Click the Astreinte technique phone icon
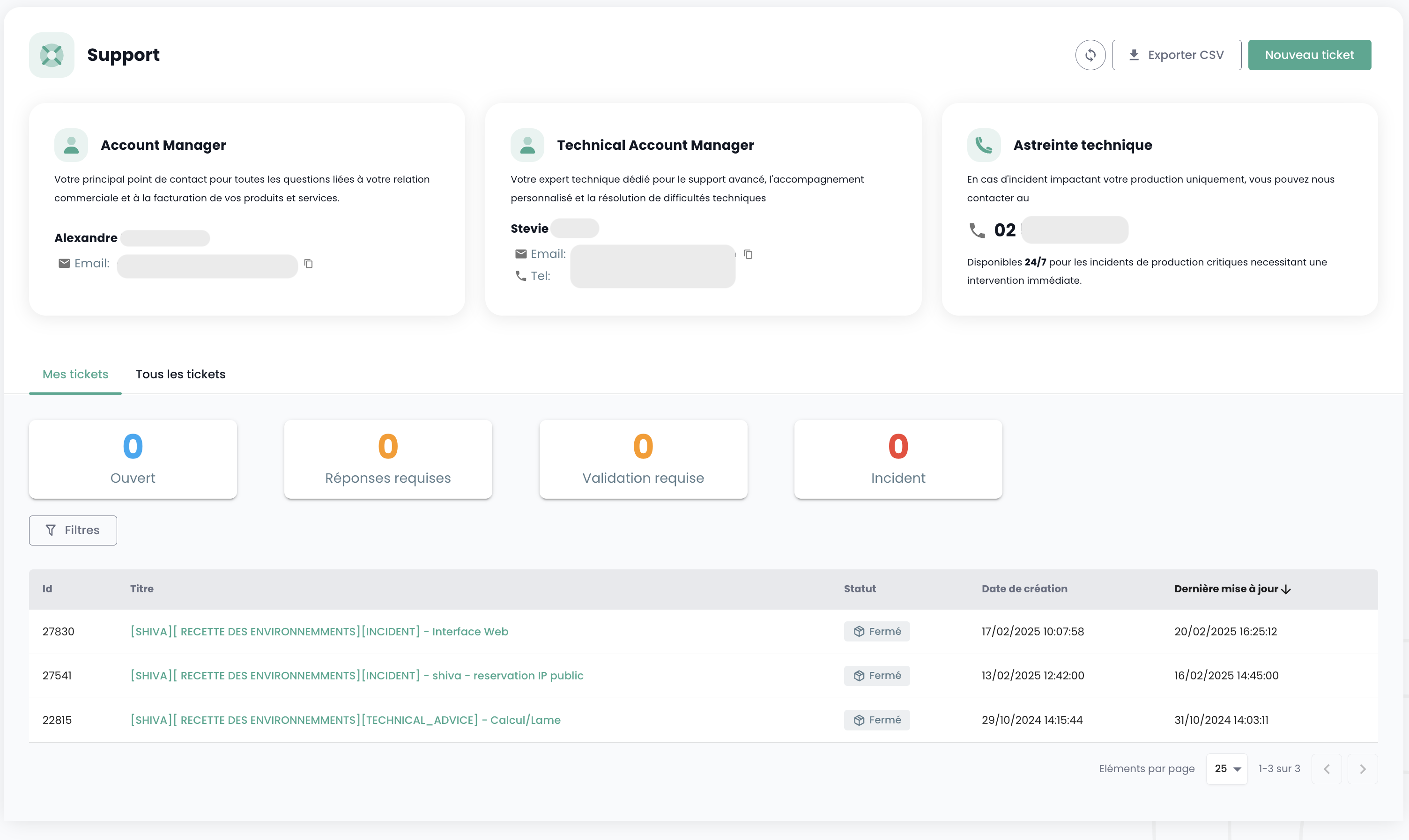 tap(983, 145)
